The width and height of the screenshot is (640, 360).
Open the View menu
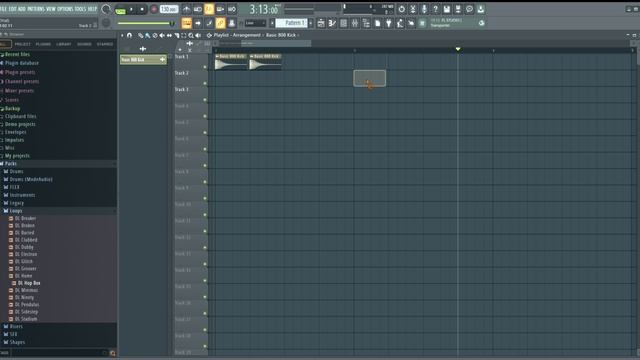pos(51,9)
